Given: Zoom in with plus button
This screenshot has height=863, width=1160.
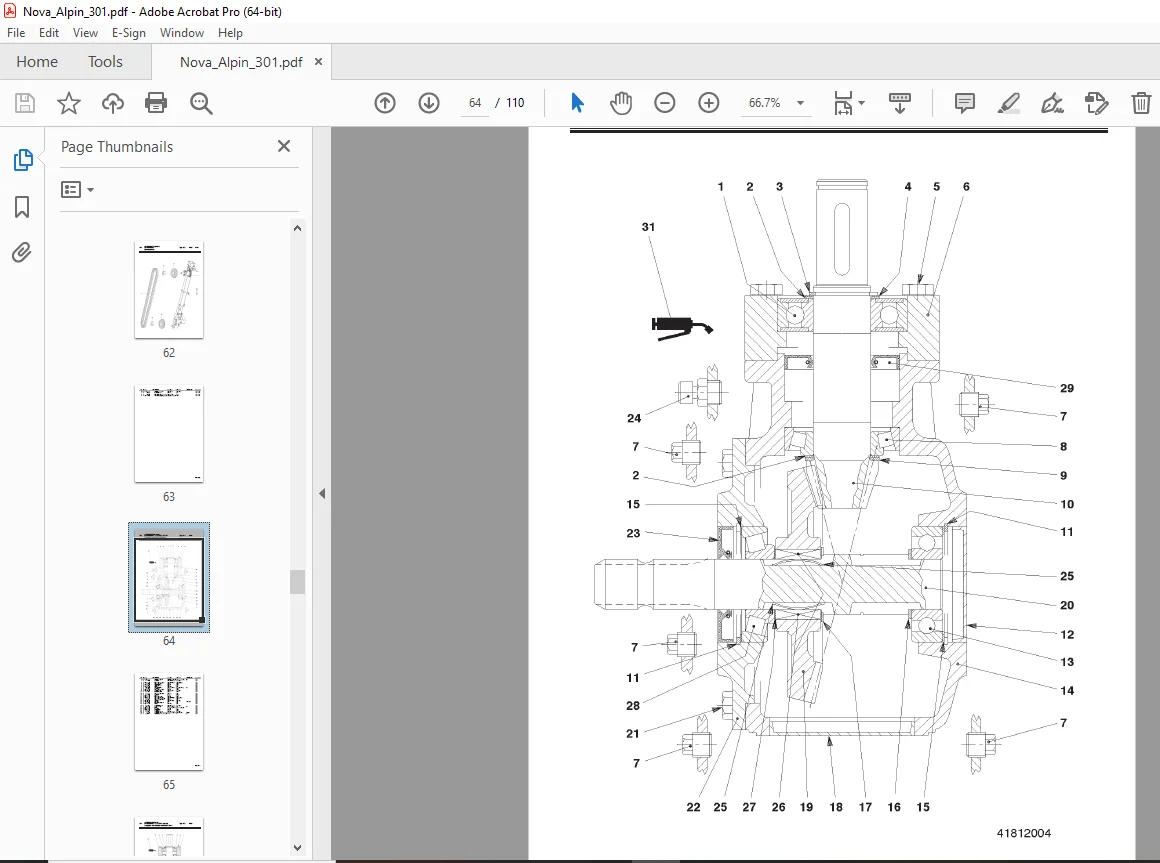Looking at the screenshot, I should tap(709, 103).
